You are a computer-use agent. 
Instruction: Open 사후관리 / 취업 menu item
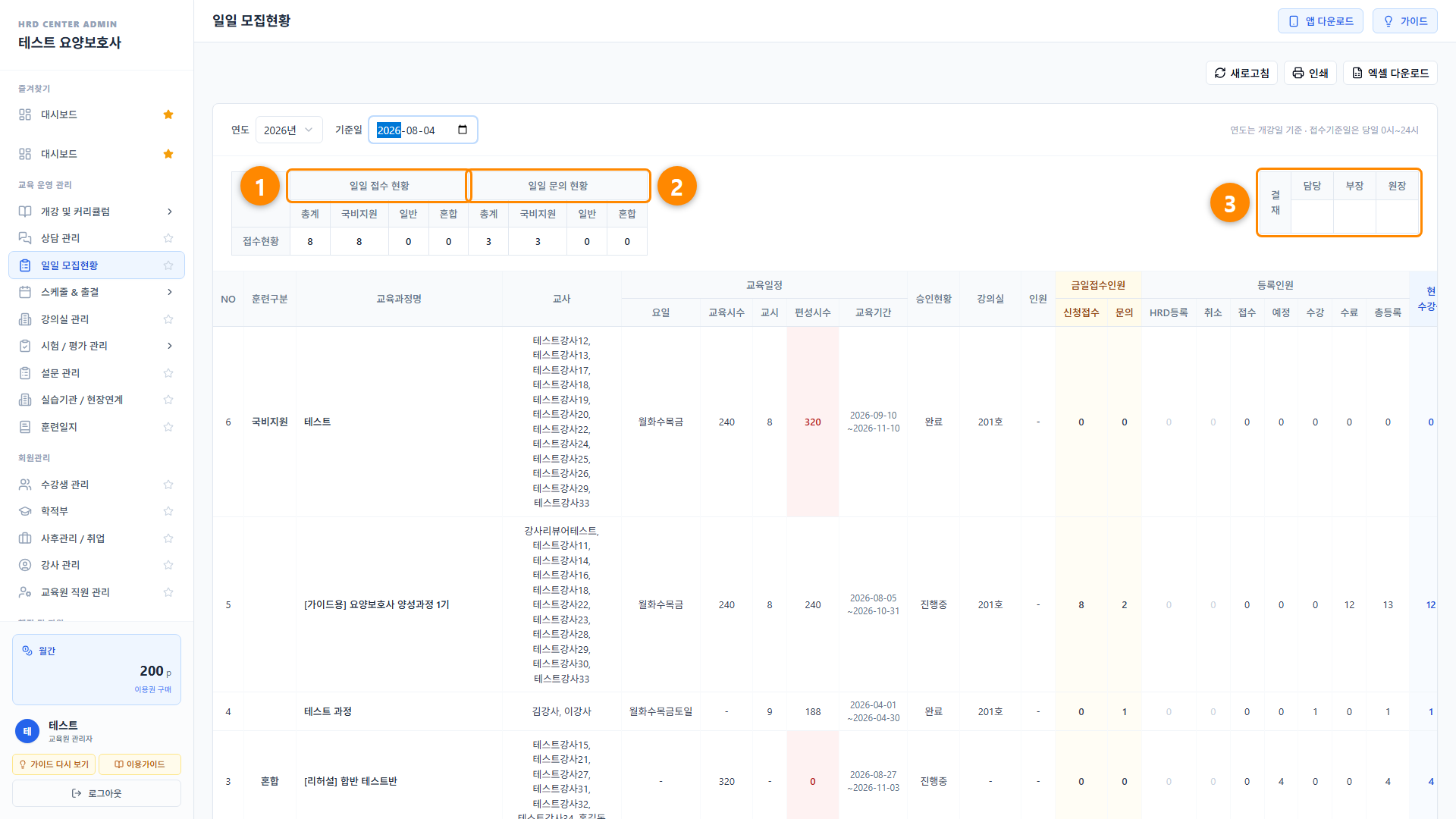click(96, 538)
